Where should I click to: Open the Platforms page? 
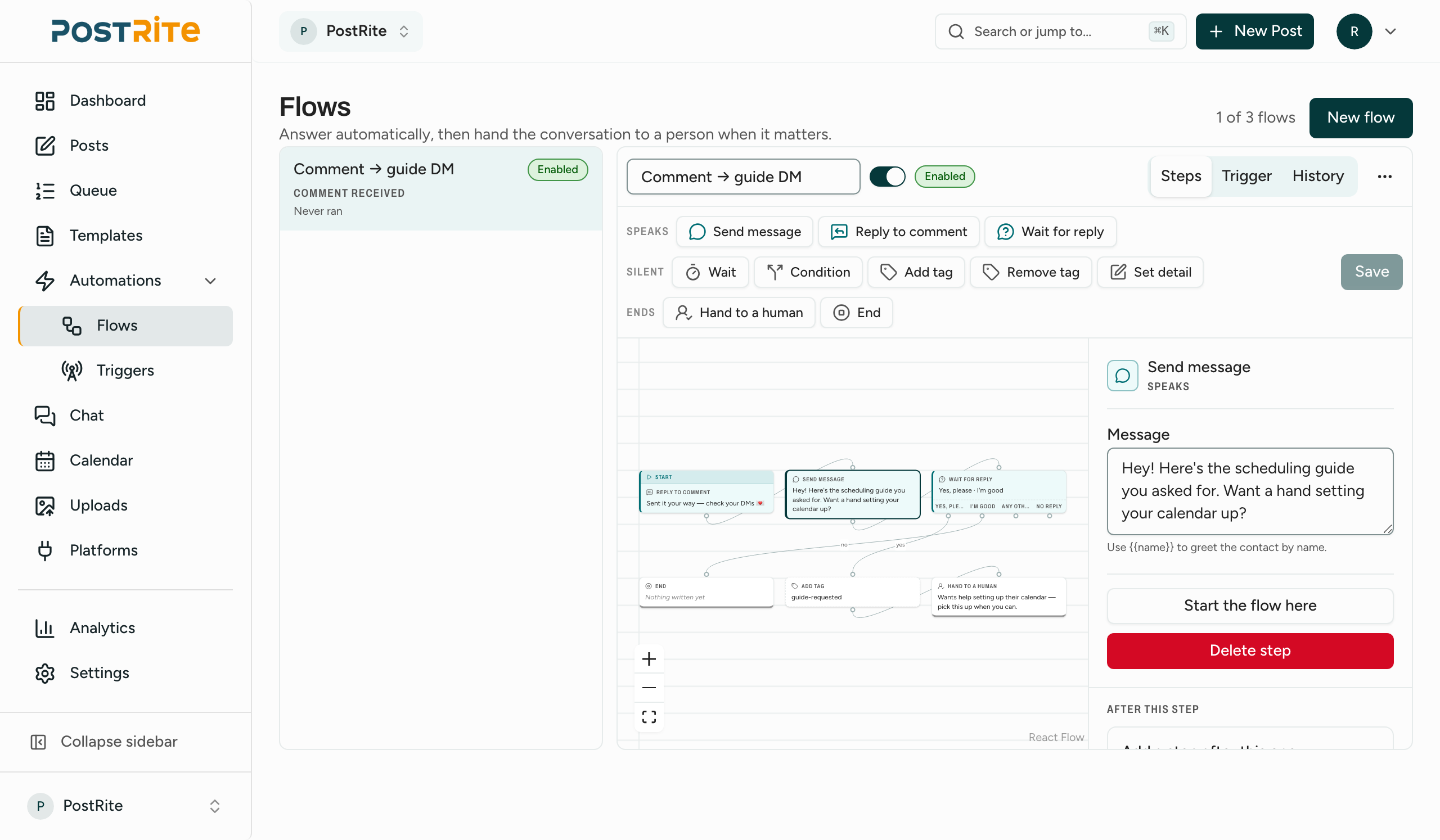coord(125,550)
